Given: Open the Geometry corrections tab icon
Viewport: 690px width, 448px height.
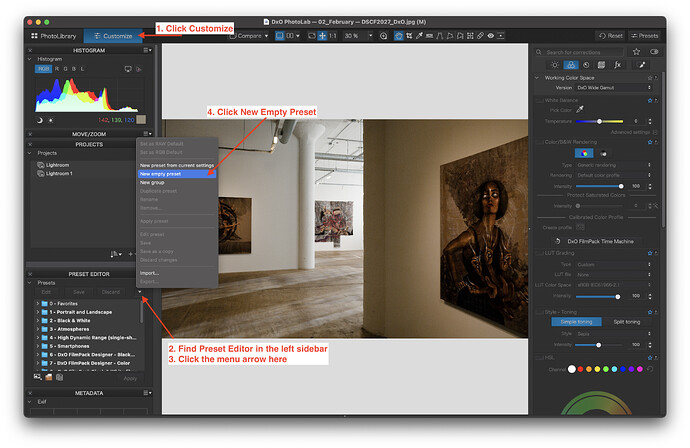Looking at the screenshot, I should pyautogui.click(x=601, y=65).
